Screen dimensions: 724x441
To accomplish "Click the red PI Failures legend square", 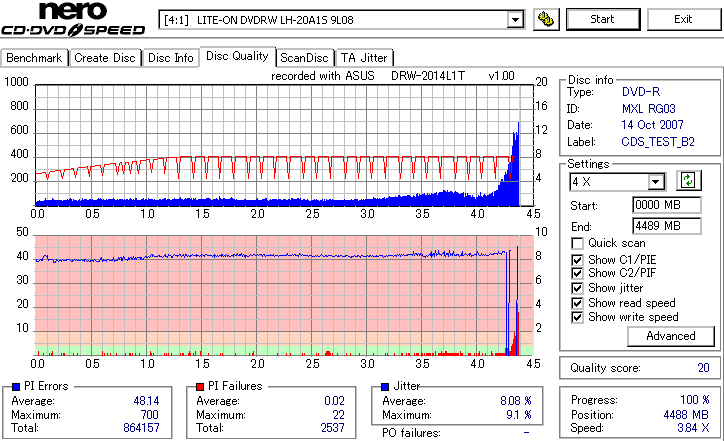I will click(200, 387).
